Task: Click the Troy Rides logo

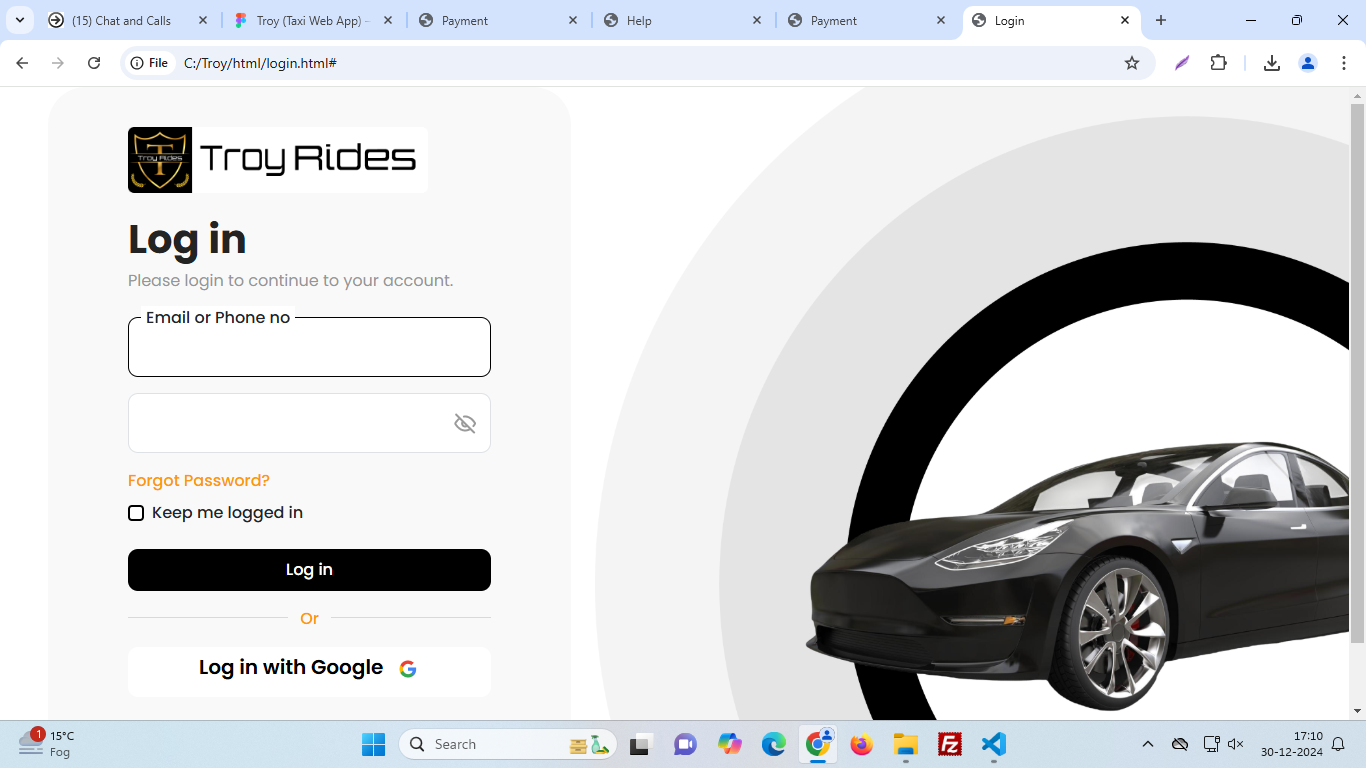Action: 277,160
